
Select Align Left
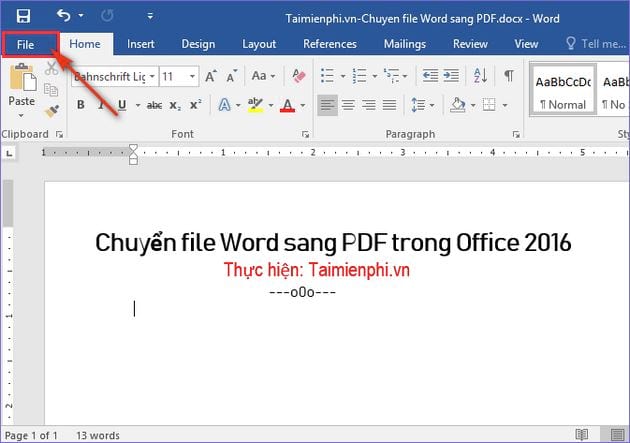(327, 105)
